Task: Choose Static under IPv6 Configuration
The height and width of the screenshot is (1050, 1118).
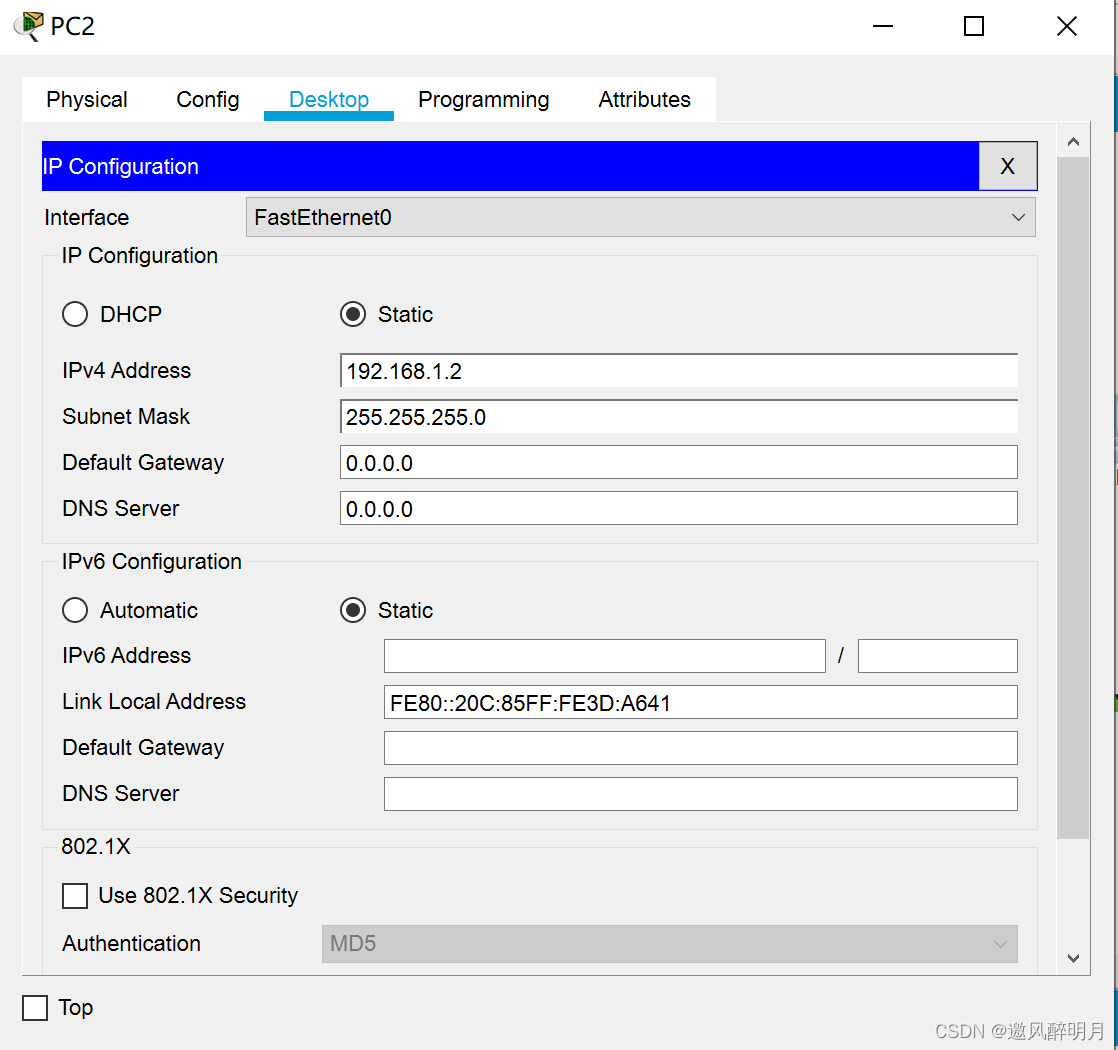Action: (x=353, y=610)
